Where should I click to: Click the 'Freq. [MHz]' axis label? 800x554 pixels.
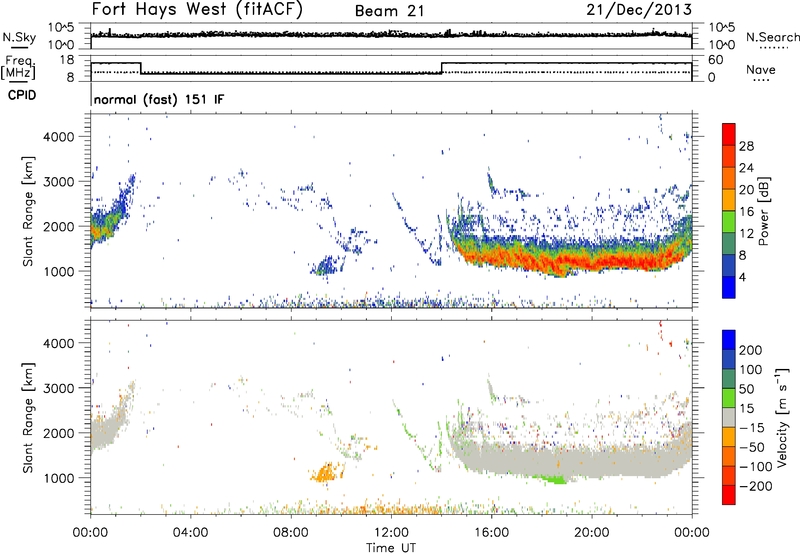pyautogui.click(x=18, y=68)
